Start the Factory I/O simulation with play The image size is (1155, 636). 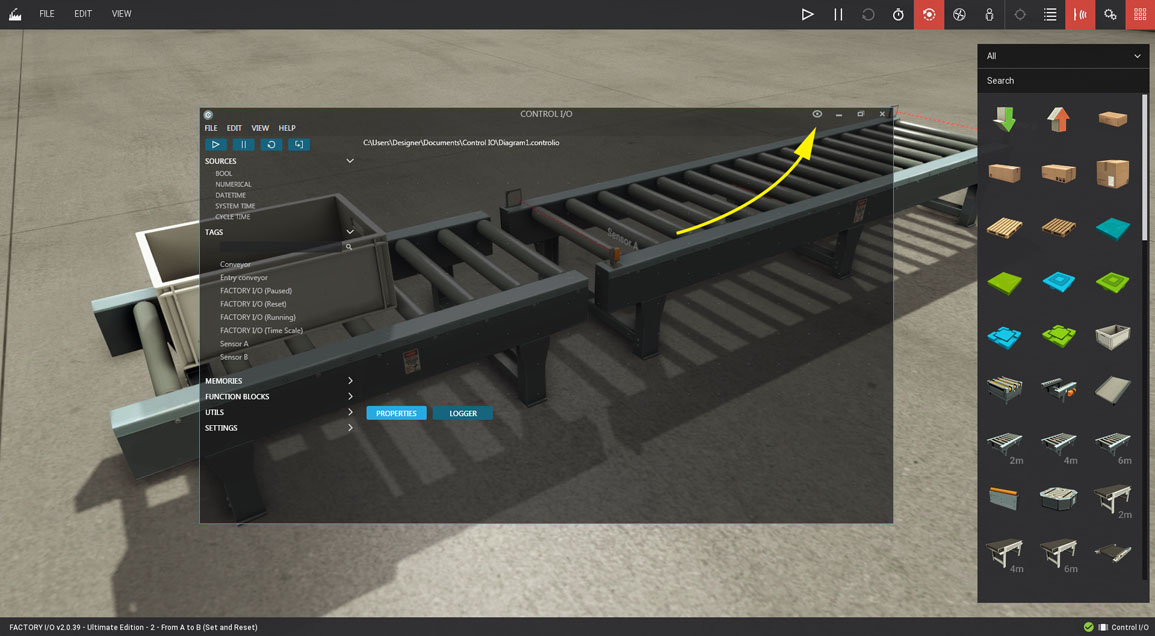point(807,14)
